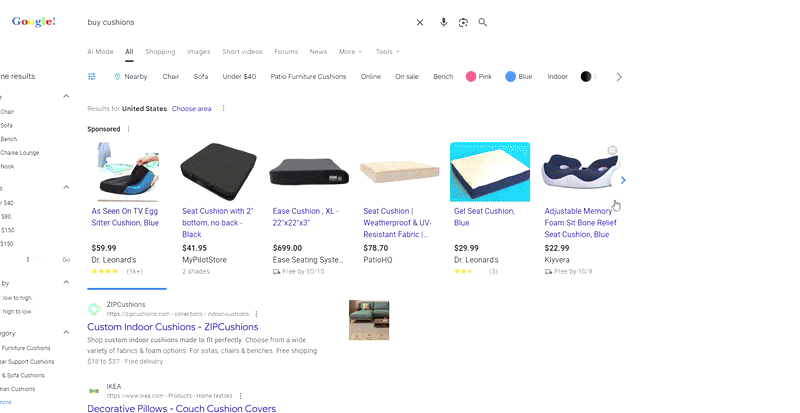Click the ZIPCushions site favicon
The width and height of the screenshot is (800, 413).
(x=94, y=309)
